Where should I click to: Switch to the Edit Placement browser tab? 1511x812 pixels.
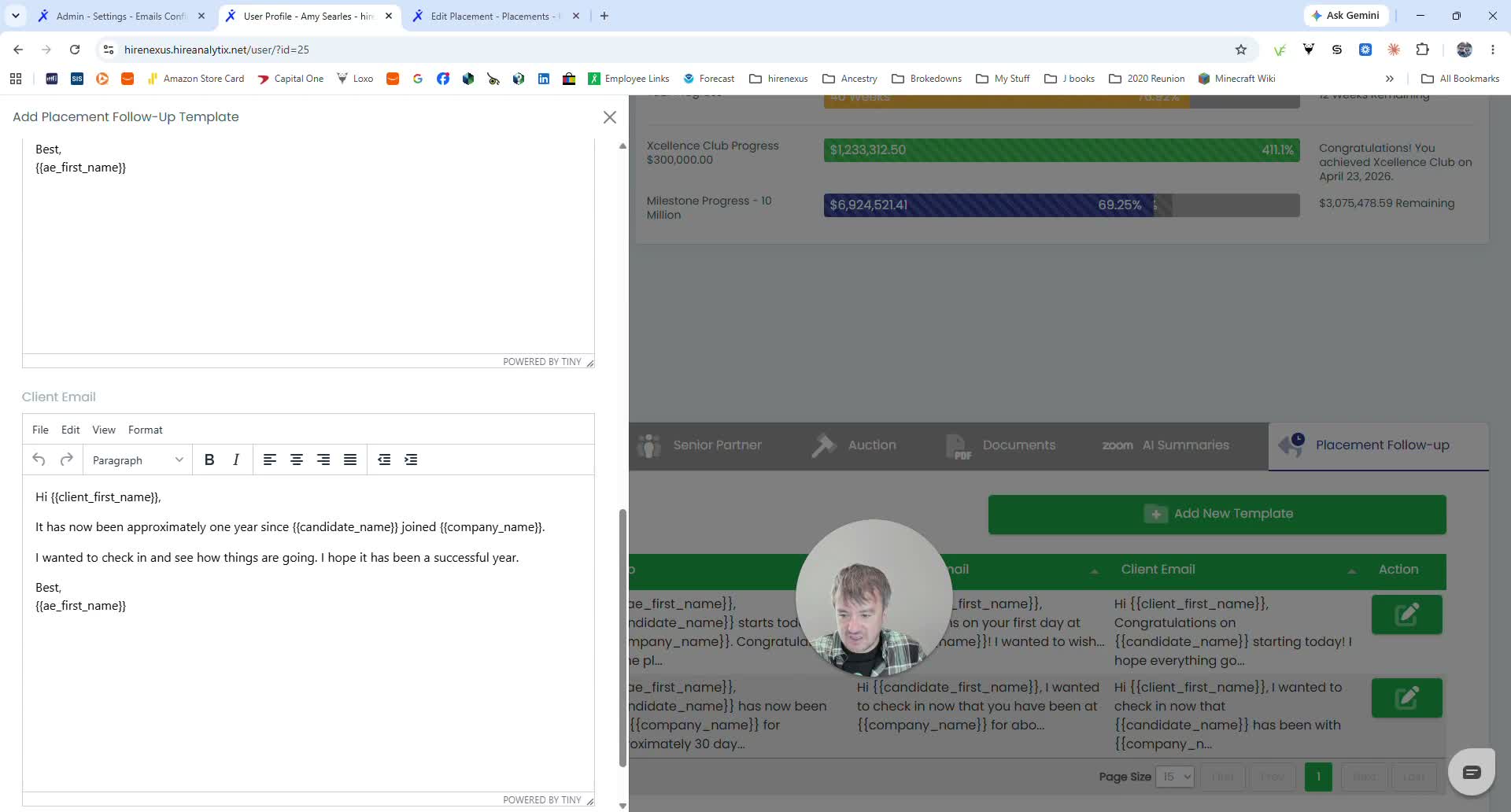[x=495, y=16]
